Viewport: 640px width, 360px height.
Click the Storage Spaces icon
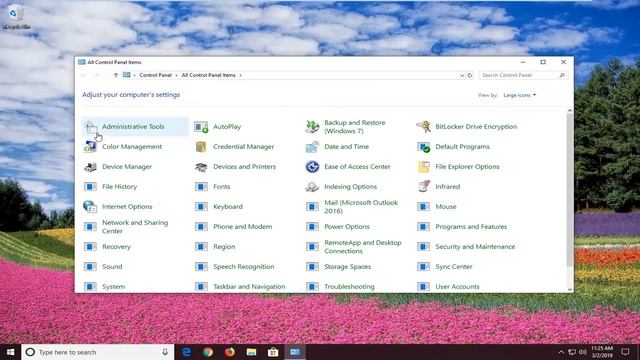[x=312, y=267]
